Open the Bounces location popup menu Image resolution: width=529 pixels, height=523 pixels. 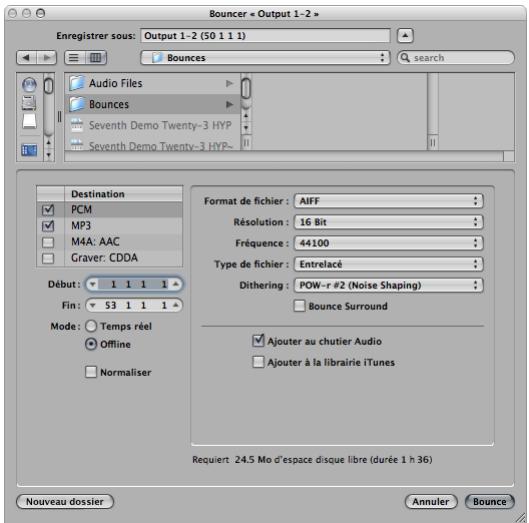click(265, 58)
